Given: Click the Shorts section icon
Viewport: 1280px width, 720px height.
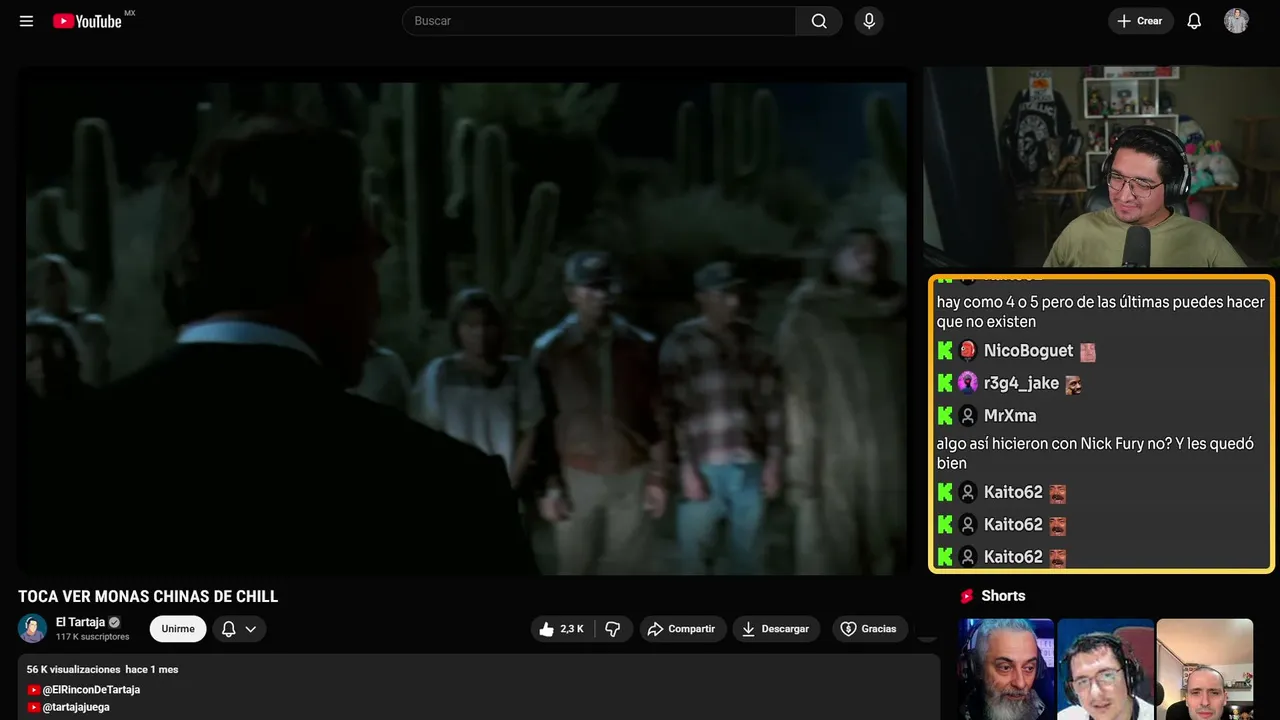Looking at the screenshot, I should pyautogui.click(x=967, y=596).
